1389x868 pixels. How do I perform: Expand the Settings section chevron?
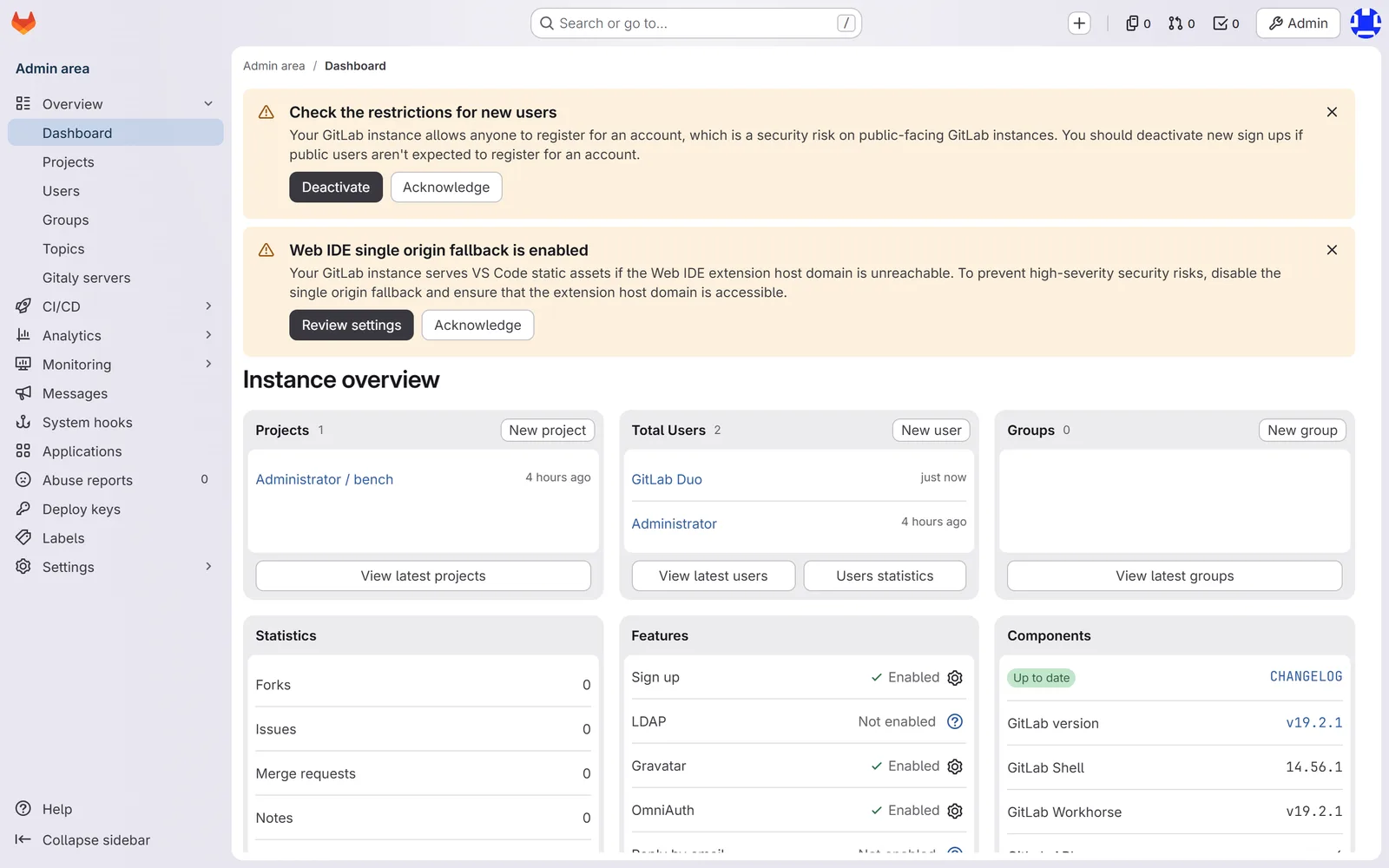pos(208,567)
